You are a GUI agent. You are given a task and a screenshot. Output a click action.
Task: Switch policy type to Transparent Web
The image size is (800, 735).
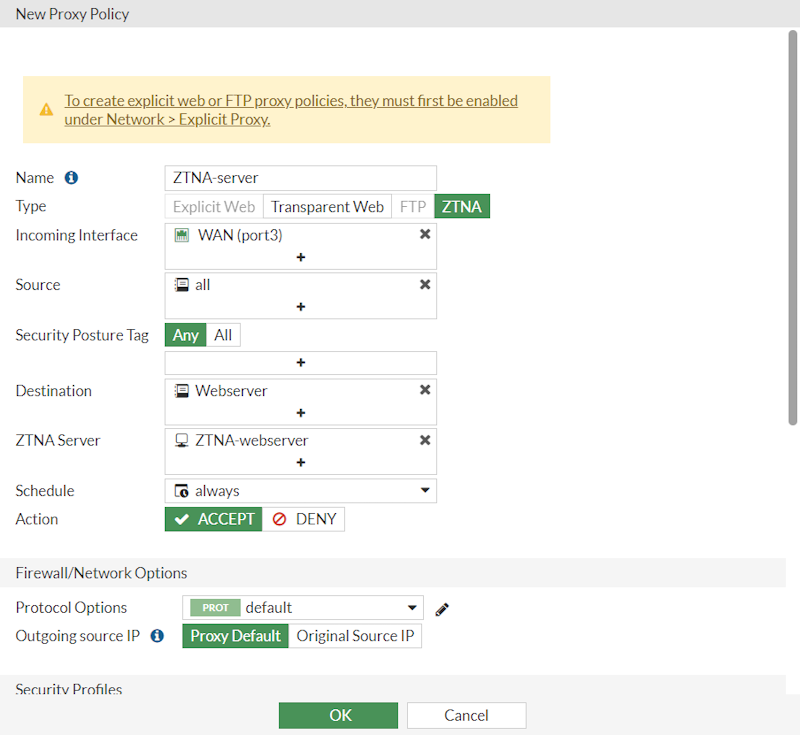tap(327, 206)
